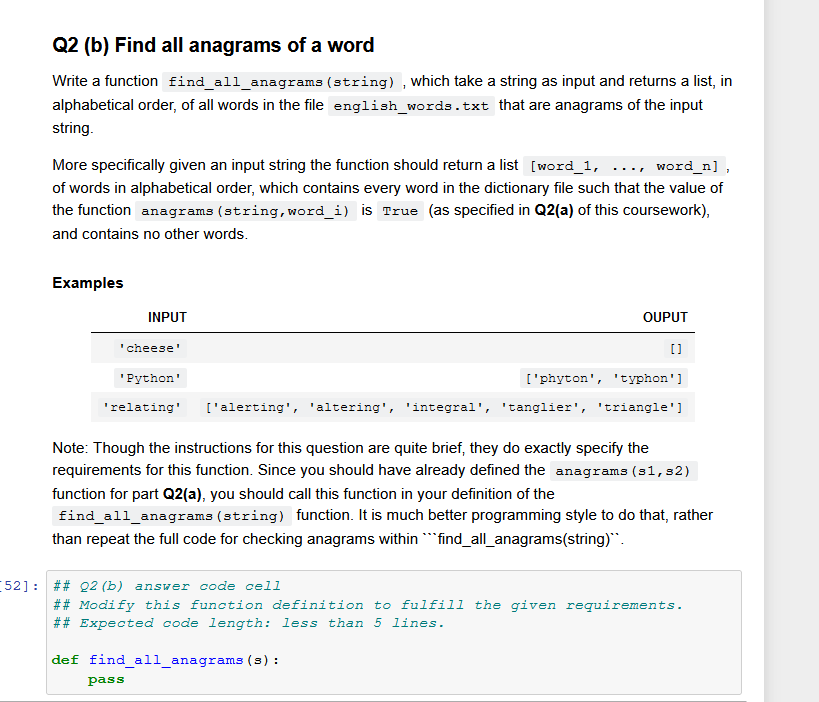The height and width of the screenshot is (702, 819).
Task: Select the 'Python' input table cell
Action: tap(150, 378)
